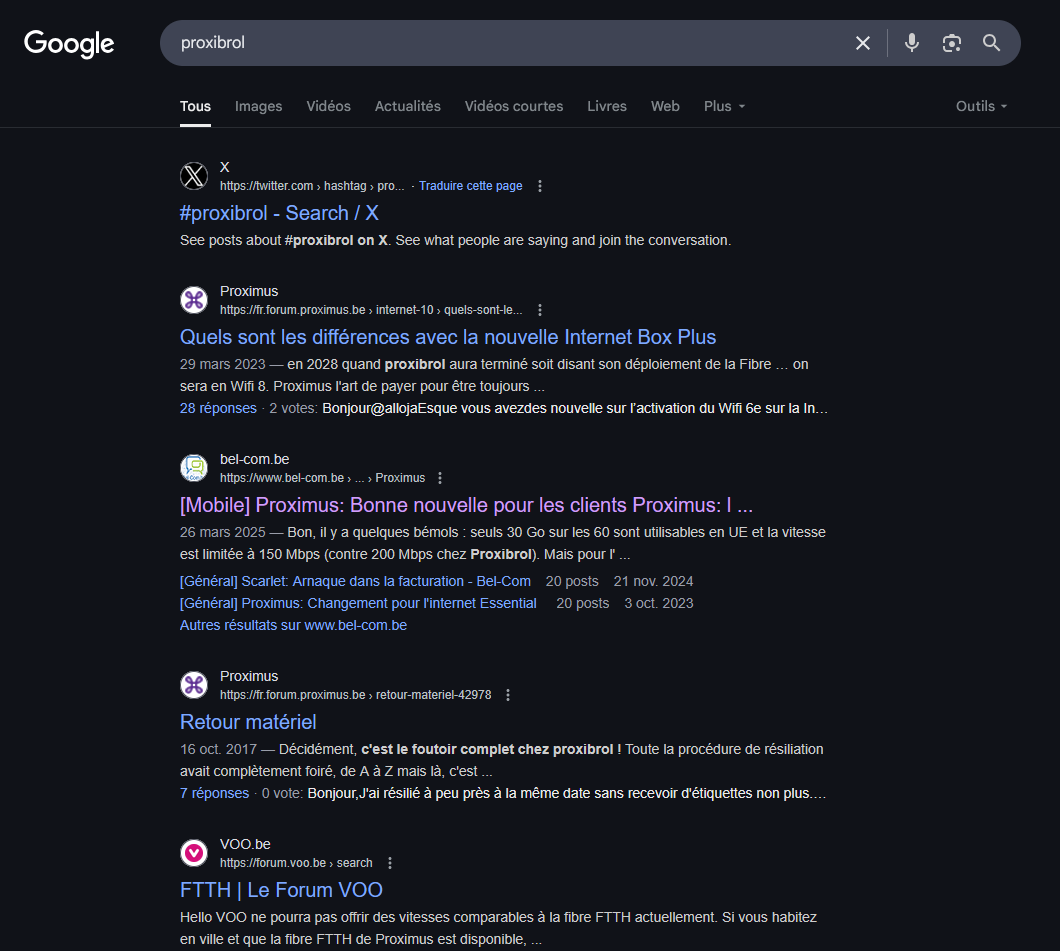The width and height of the screenshot is (1060, 951).
Task: Switch to the Vidéos tab
Action: [329, 106]
